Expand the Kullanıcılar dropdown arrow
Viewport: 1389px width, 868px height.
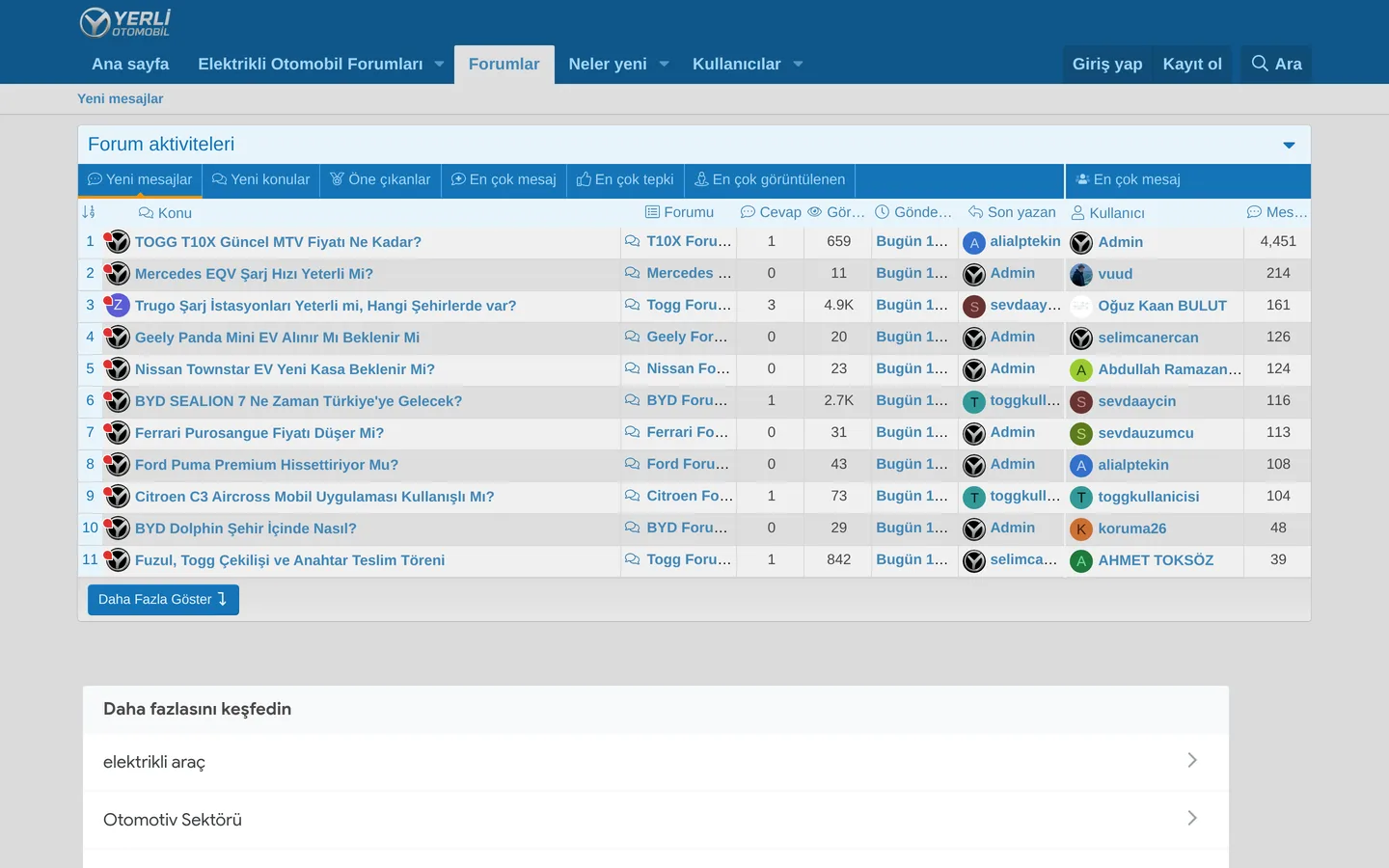[798, 64]
